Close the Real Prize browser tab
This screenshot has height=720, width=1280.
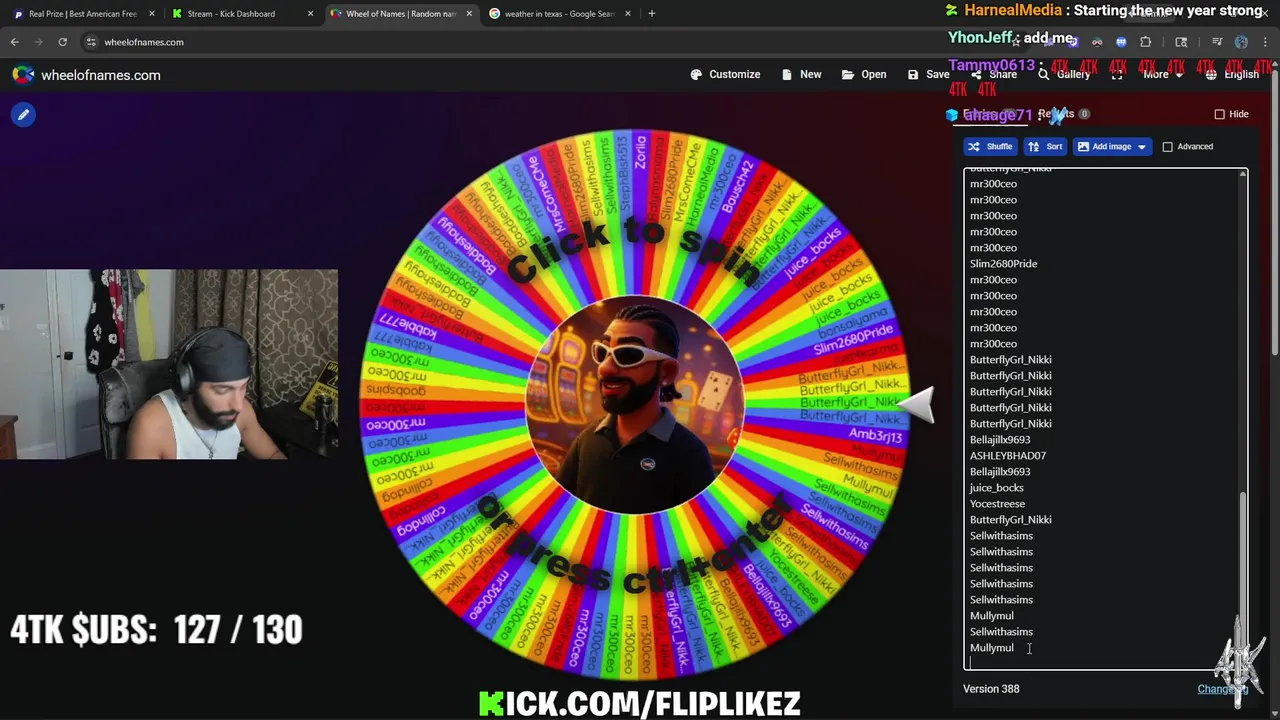click(152, 14)
